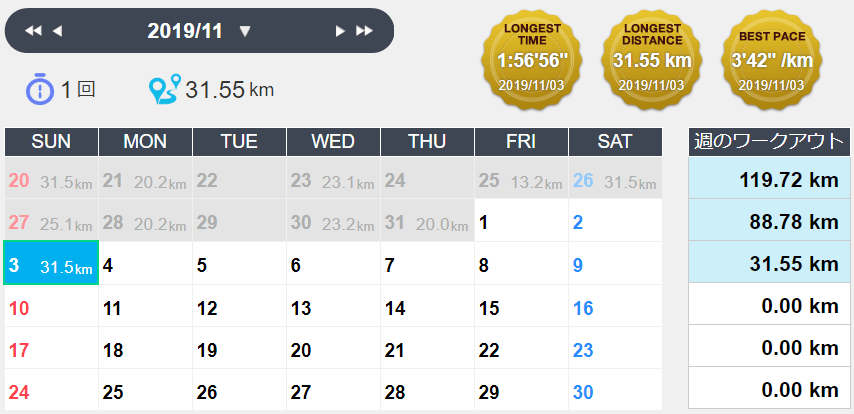Select October 27 with 25.1km run
854x414 pixels.
[x=51, y=222]
